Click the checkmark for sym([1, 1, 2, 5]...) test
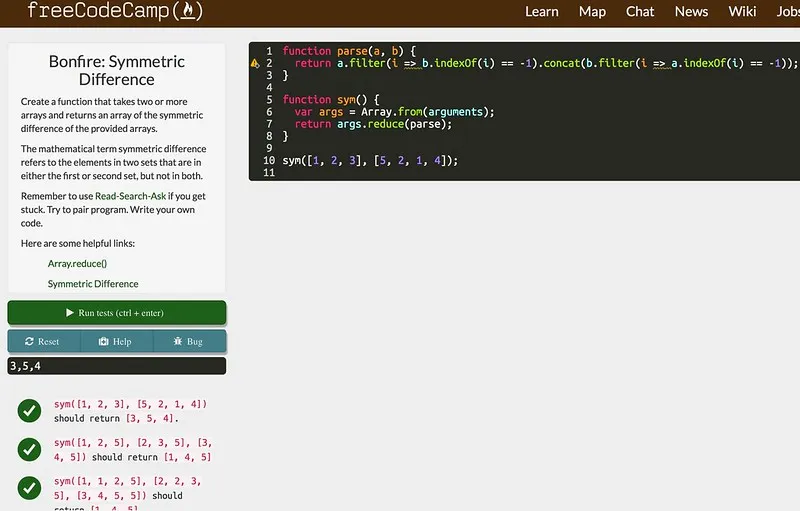Image resolution: width=800 pixels, height=511 pixels. pos(29,488)
